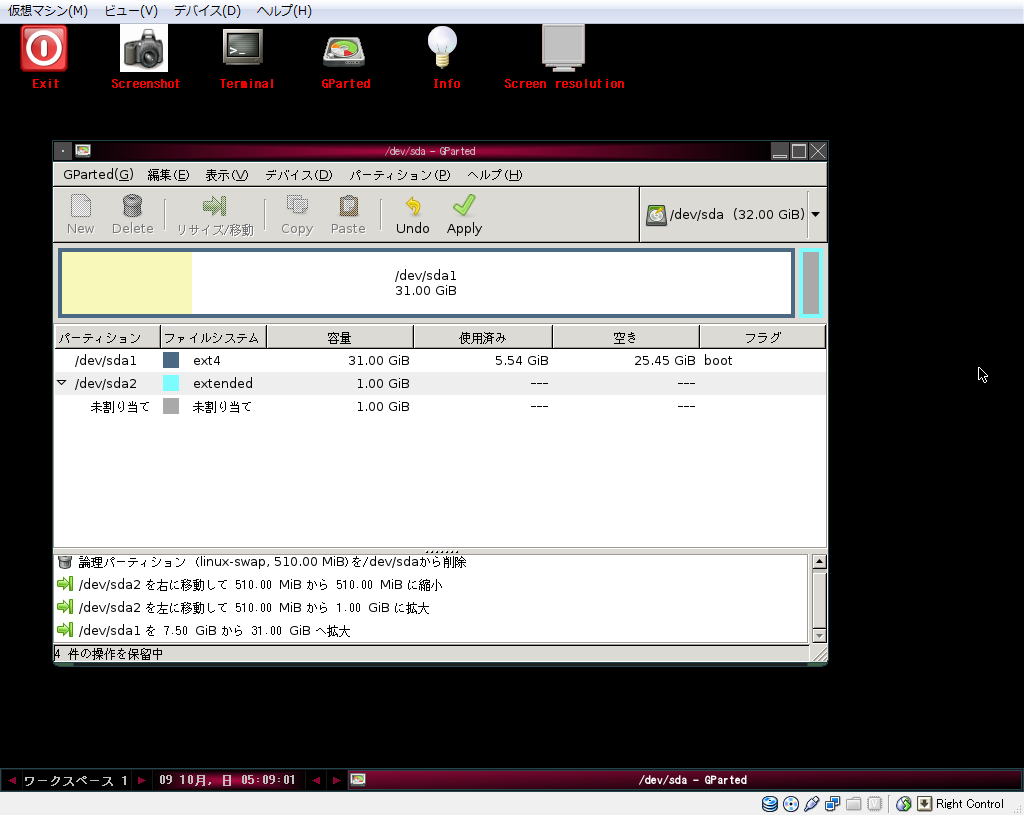Select the /dev/sda1 block in disk graphic

tap(426, 283)
